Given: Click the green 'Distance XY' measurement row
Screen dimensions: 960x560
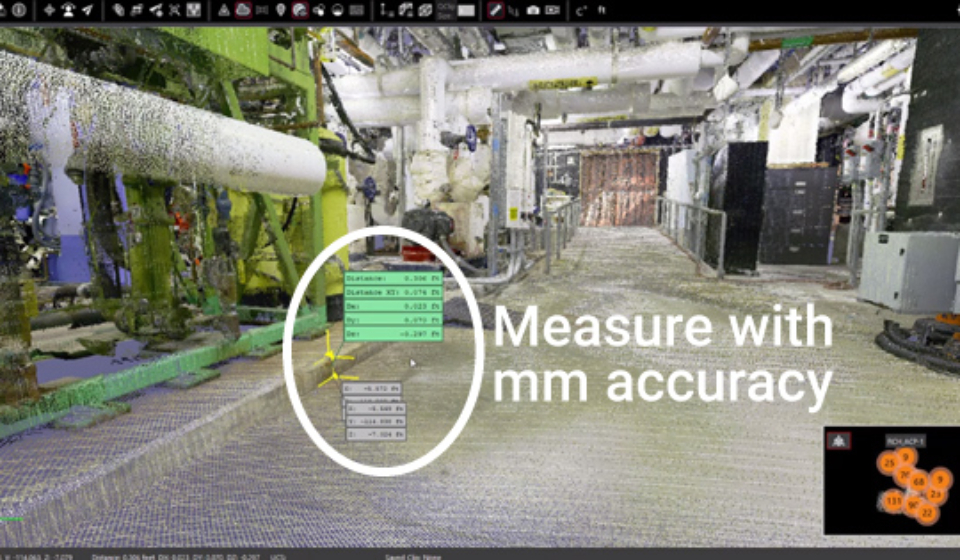Looking at the screenshot, I should [x=393, y=293].
